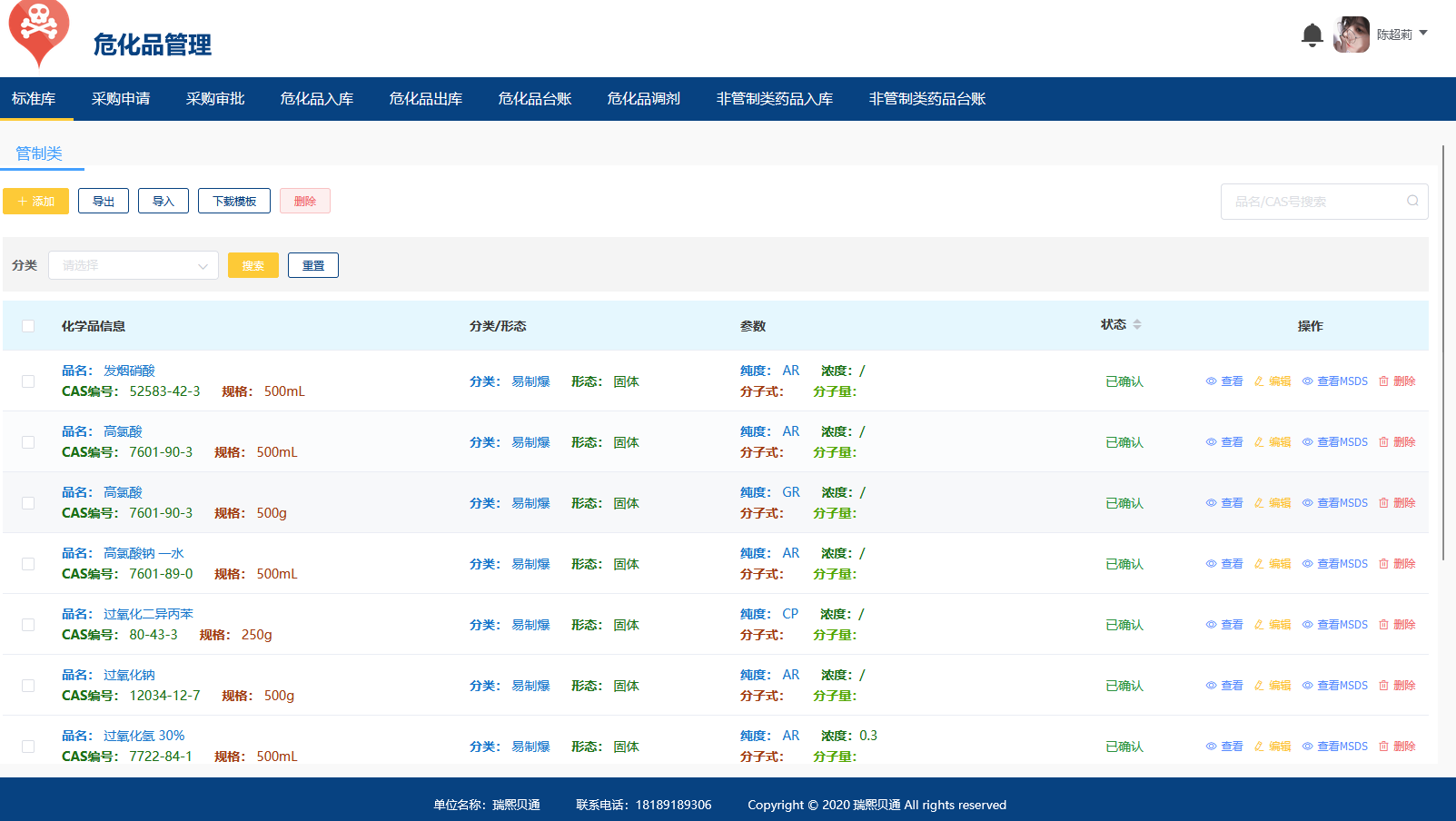Click the 添加 button

pos(36,201)
